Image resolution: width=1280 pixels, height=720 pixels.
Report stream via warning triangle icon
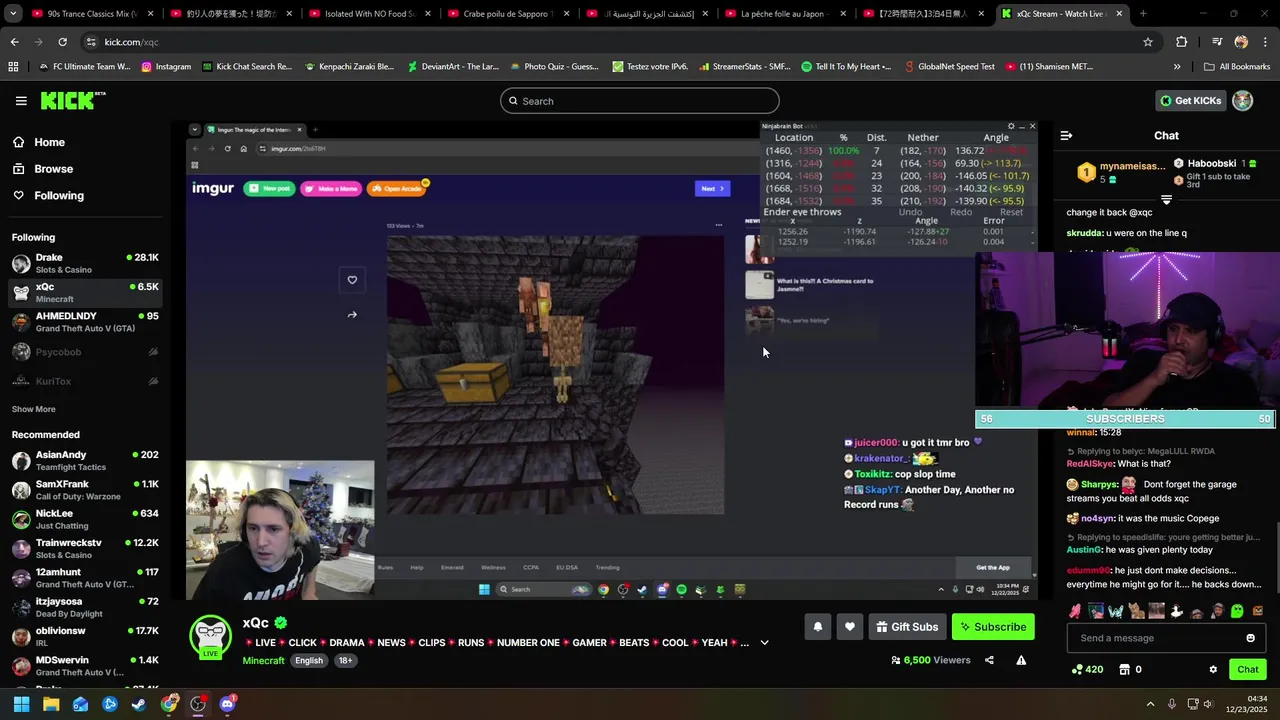[x=1021, y=660]
